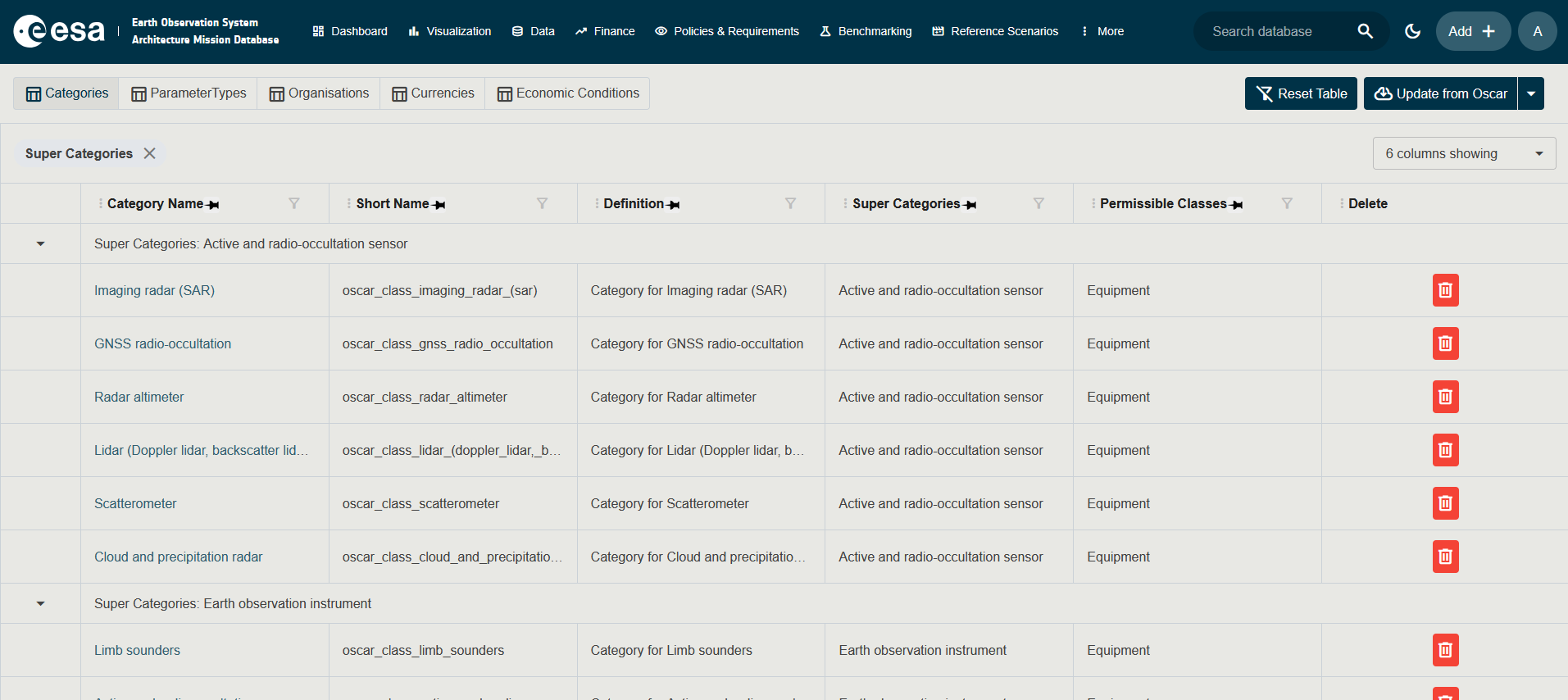Click the oscar_class_limb_sounders cell
The image size is (1568, 700).
[453, 650]
